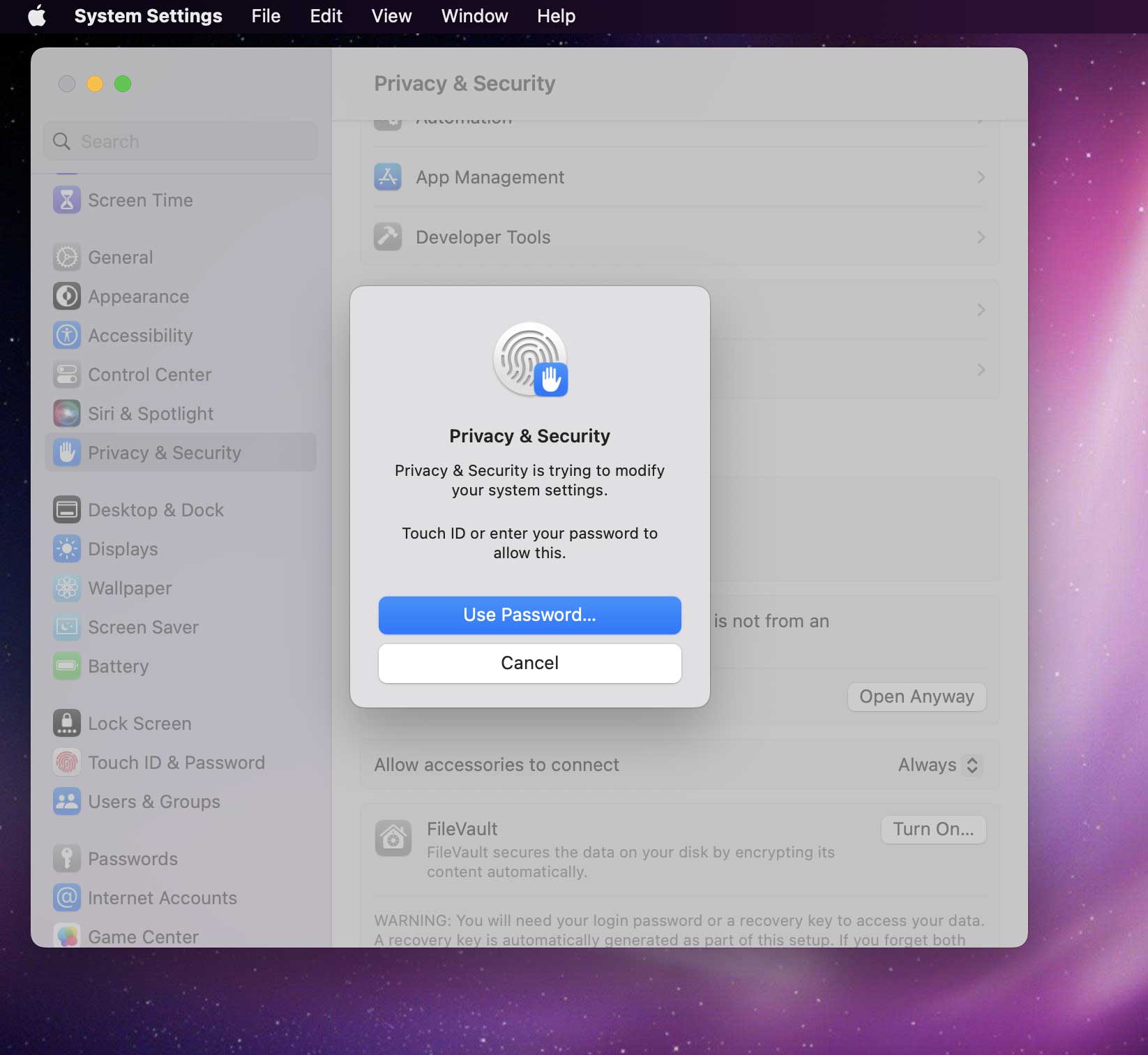
Task: Click the search magnifying glass icon
Action: (62, 142)
